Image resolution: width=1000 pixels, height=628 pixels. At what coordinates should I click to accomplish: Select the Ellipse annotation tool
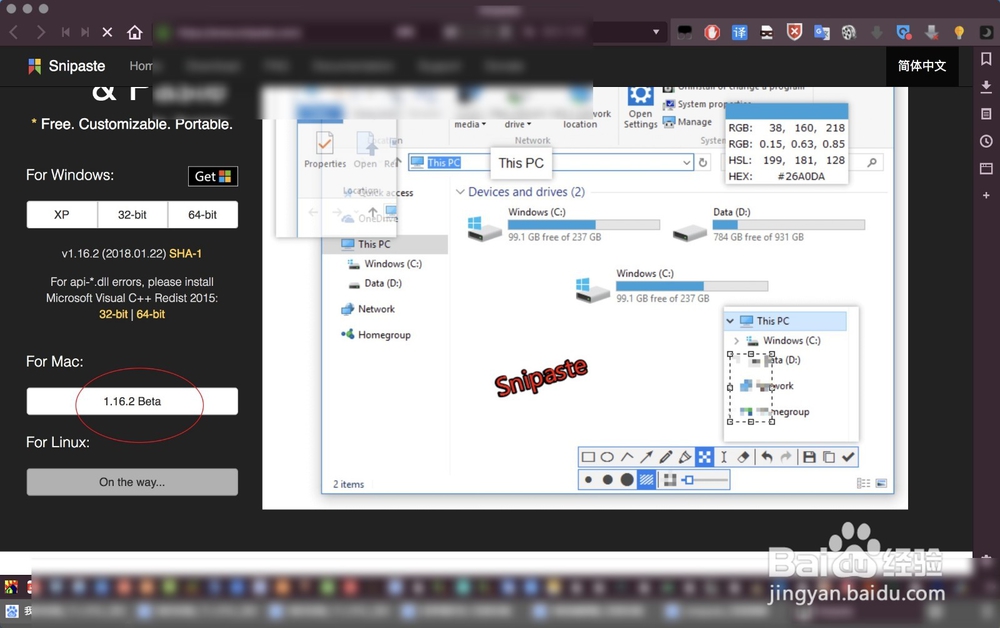pos(609,458)
